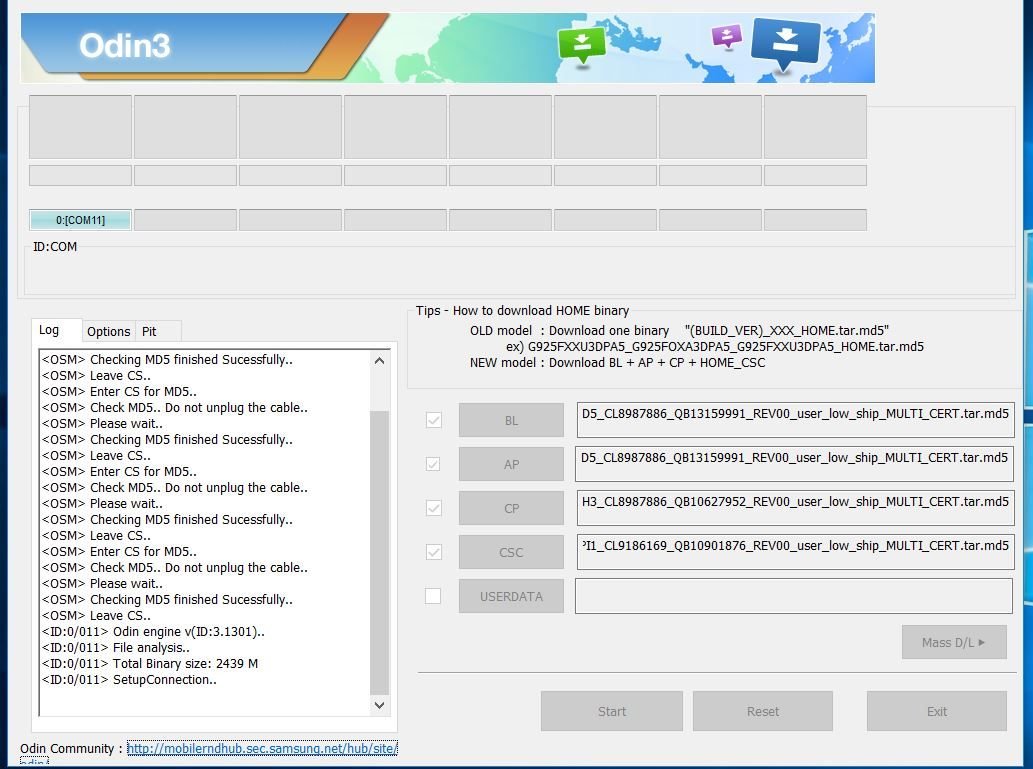This screenshot has height=769, width=1033.
Task: Click the "Total Binary size: 2439 M" log line
Action: click(x=150, y=664)
